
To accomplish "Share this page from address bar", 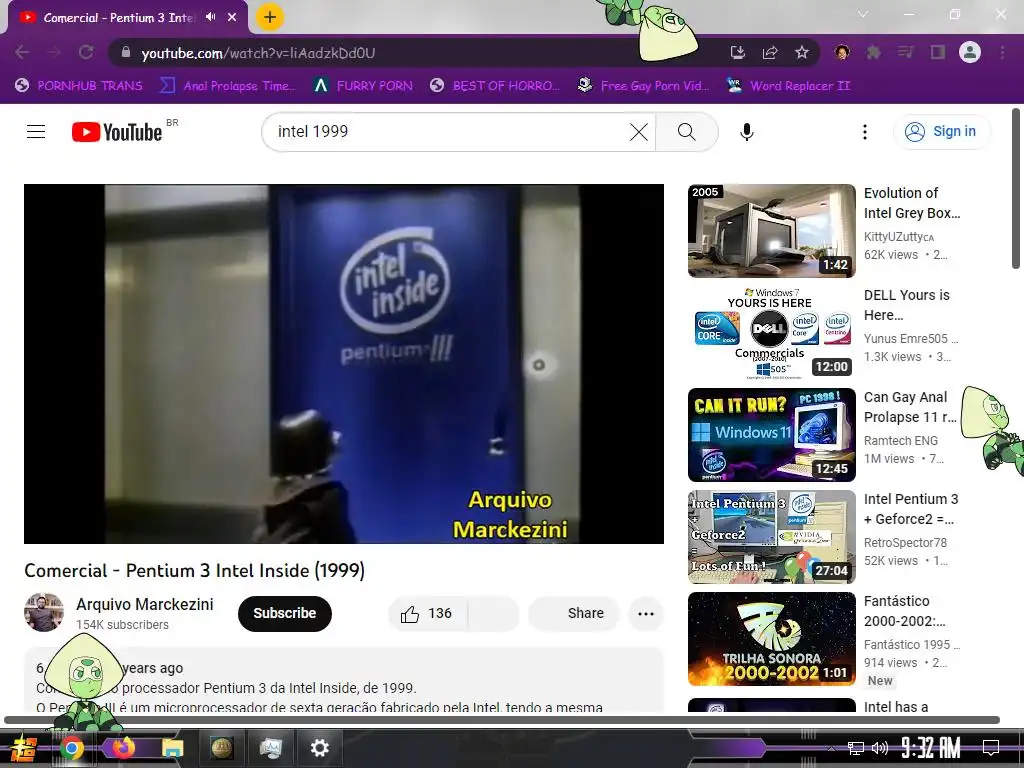I will click(x=770, y=52).
